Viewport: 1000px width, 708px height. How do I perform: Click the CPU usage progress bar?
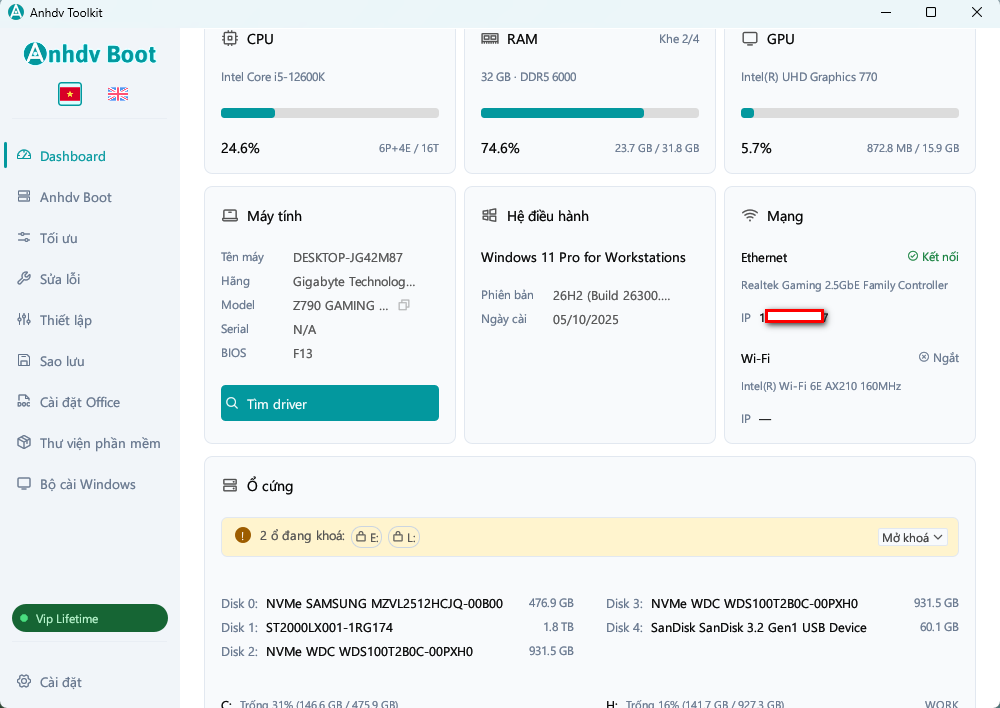330,113
